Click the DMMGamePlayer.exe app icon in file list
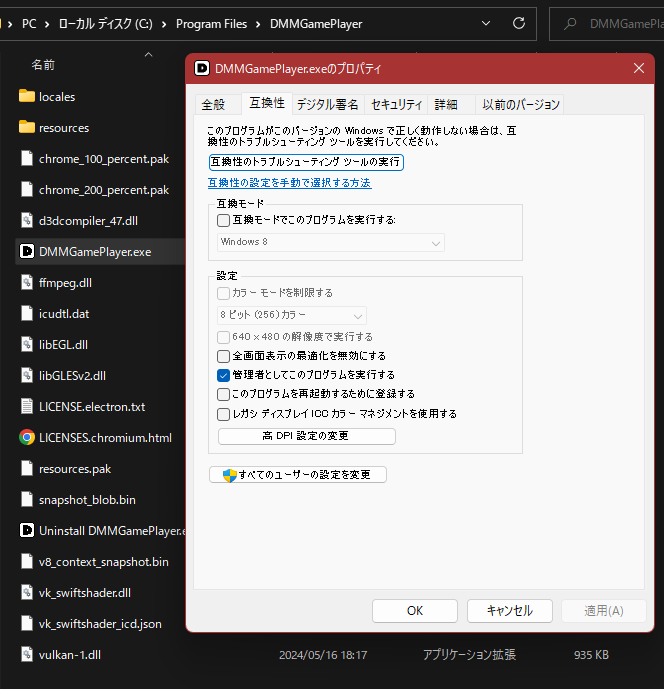This screenshot has width=664, height=689. coord(27,251)
